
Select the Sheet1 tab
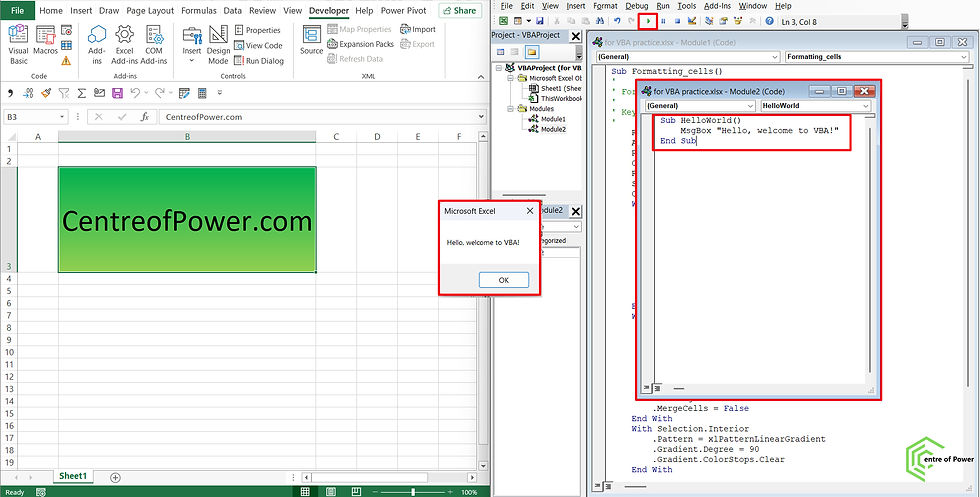pyautogui.click(x=72, y=476)
